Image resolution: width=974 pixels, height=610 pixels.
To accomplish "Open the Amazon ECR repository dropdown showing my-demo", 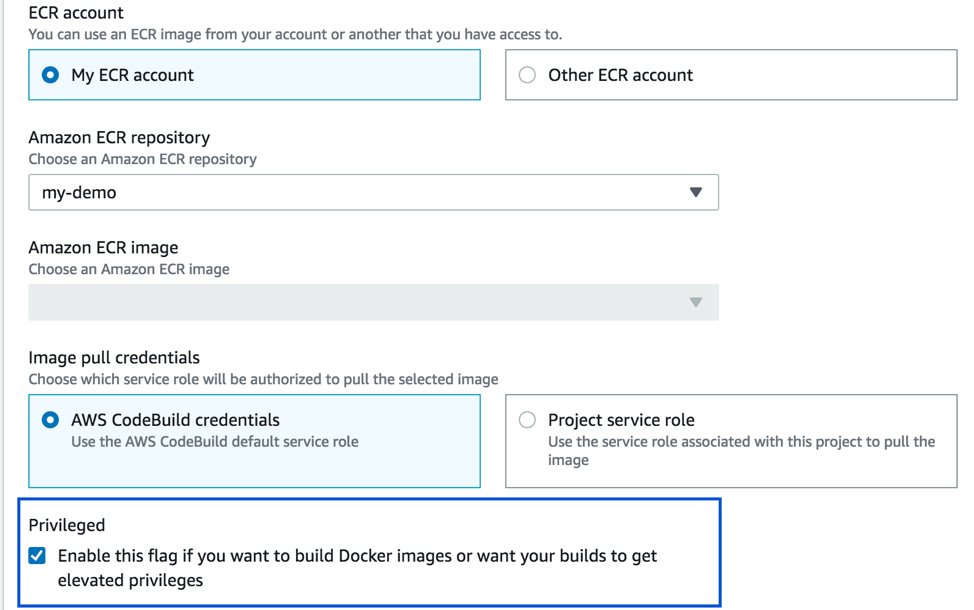I will pyautogui.click(x=373, y=193).
